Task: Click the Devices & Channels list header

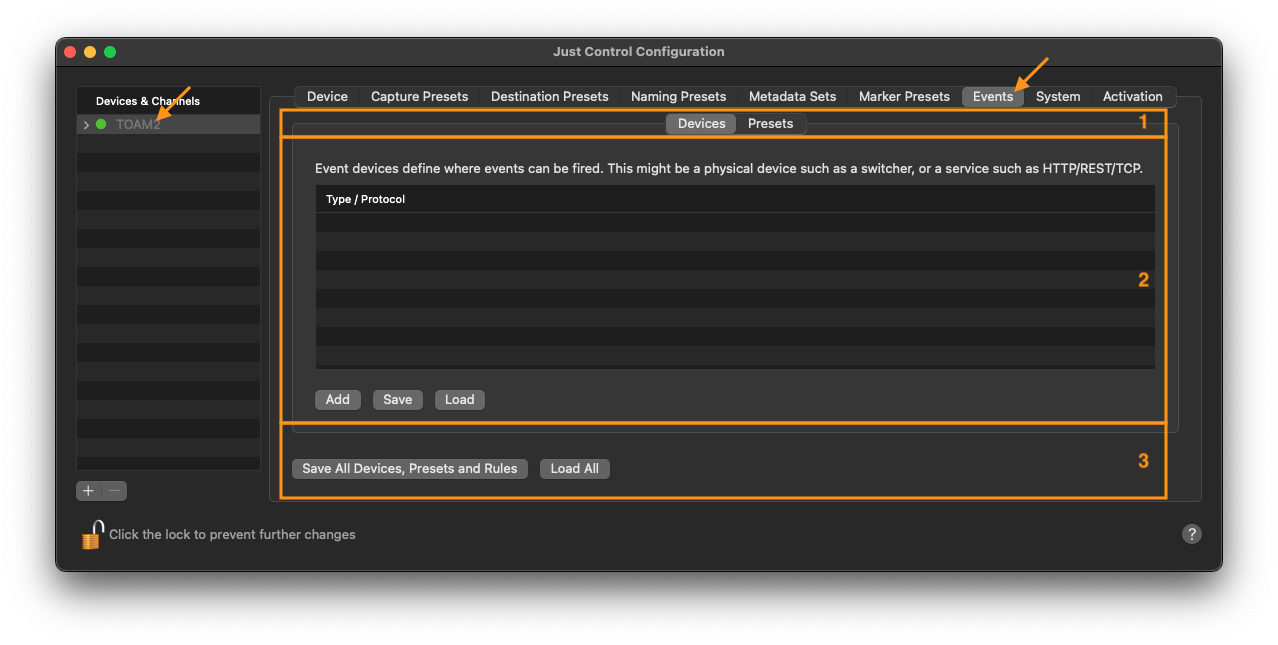Action: point(168,101)
